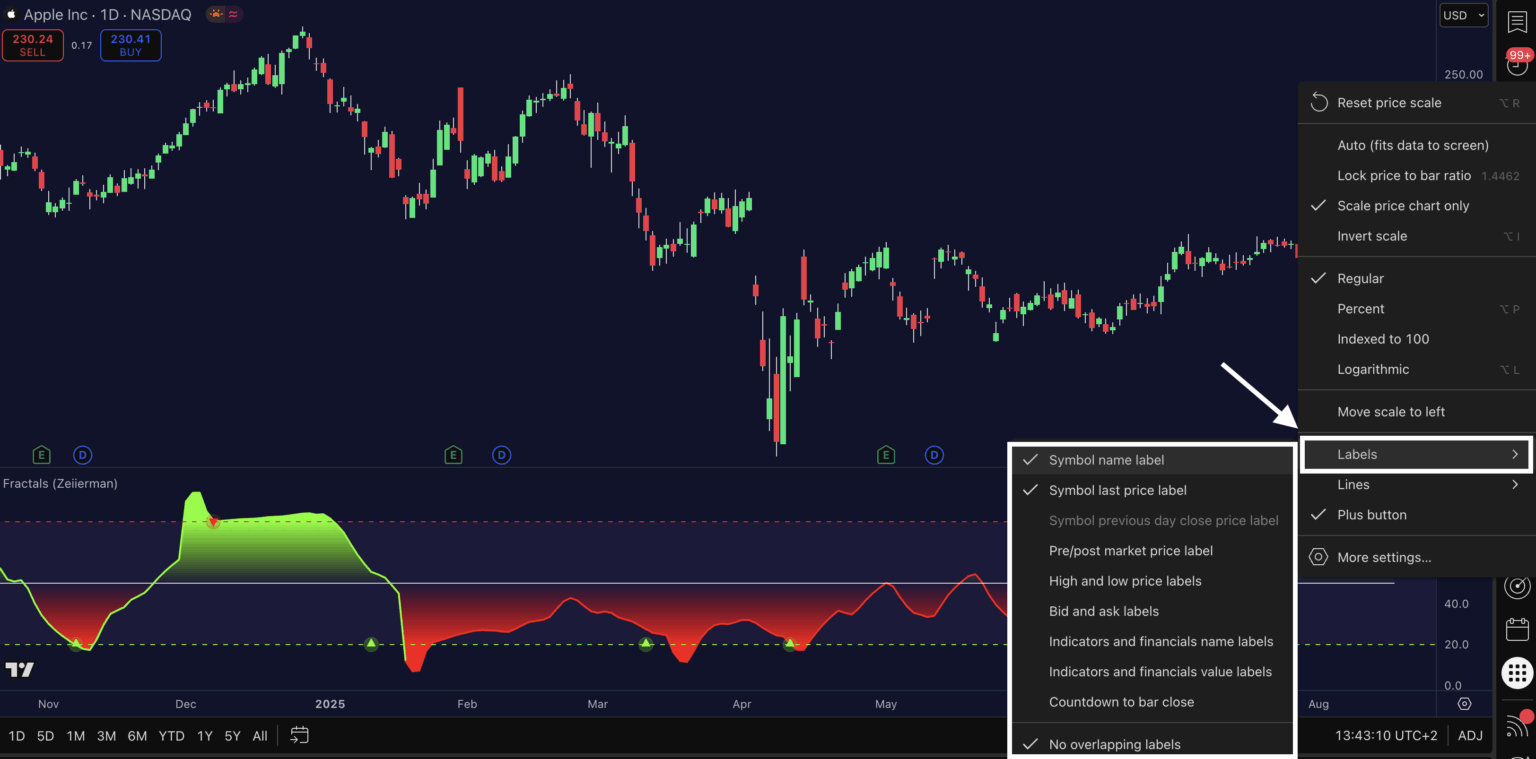The width and height of the screenshot is (1536, 759).
Task: Click the 1.4462 ratio value
Action: [1500, 176]
